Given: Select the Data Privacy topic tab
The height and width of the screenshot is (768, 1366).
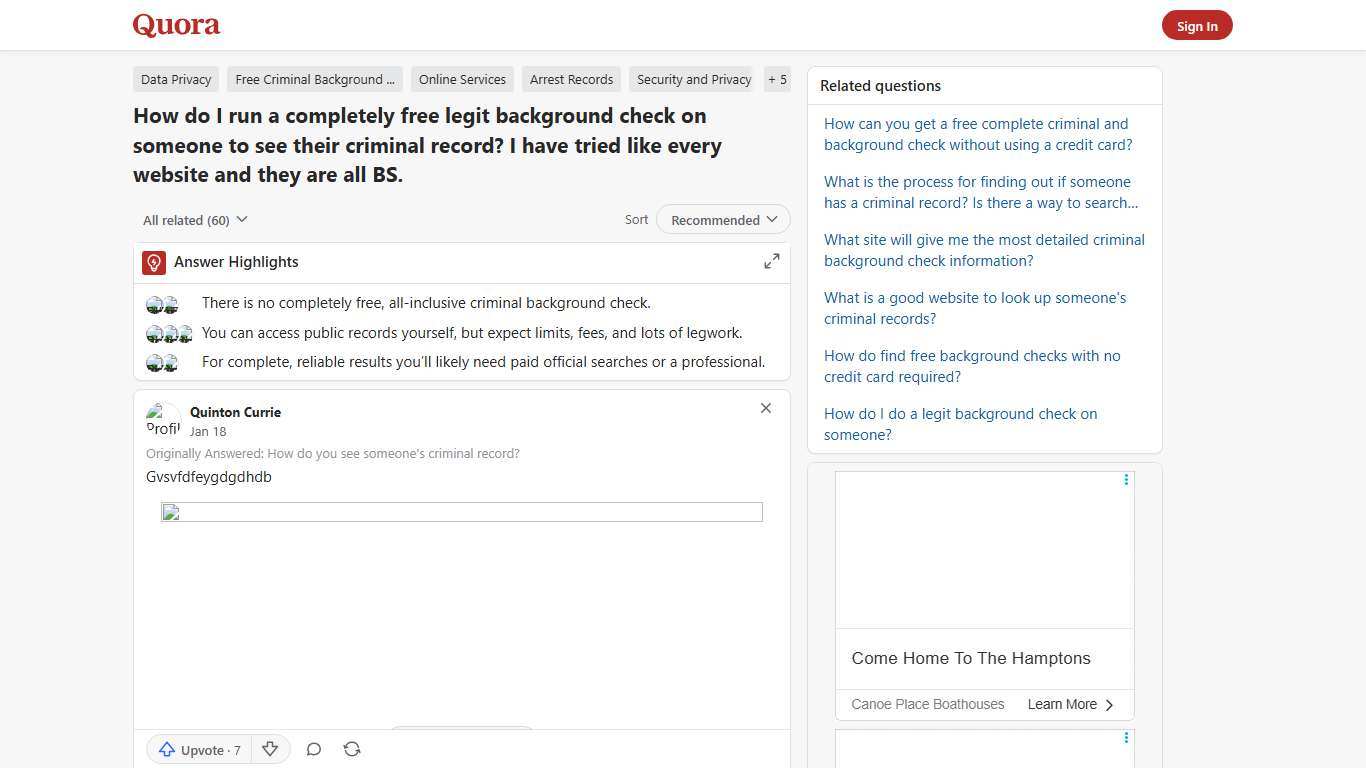Looking at the screenshot, I should point(176,79).
